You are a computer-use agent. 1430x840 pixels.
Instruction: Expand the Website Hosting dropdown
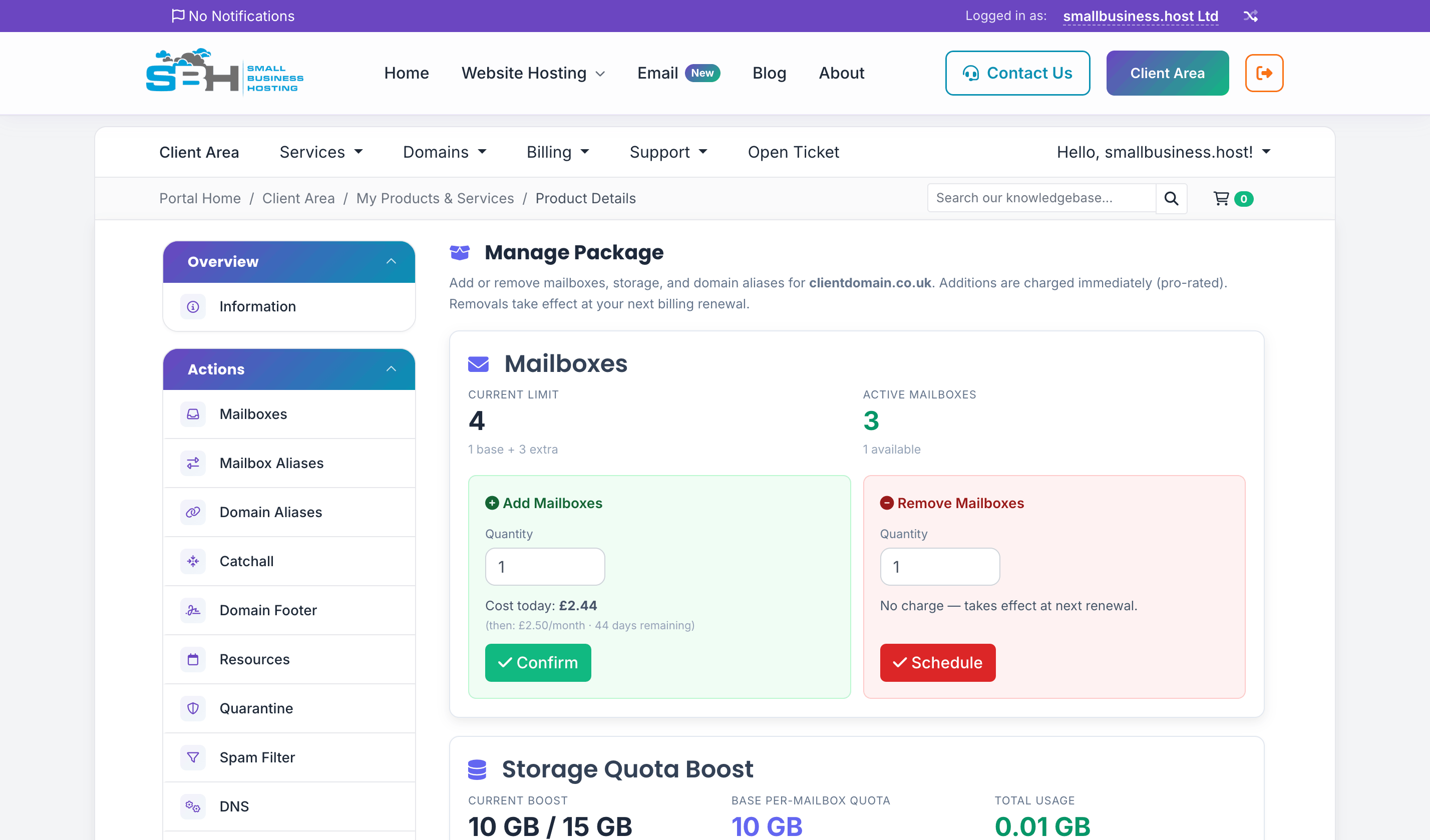[533, 73]
